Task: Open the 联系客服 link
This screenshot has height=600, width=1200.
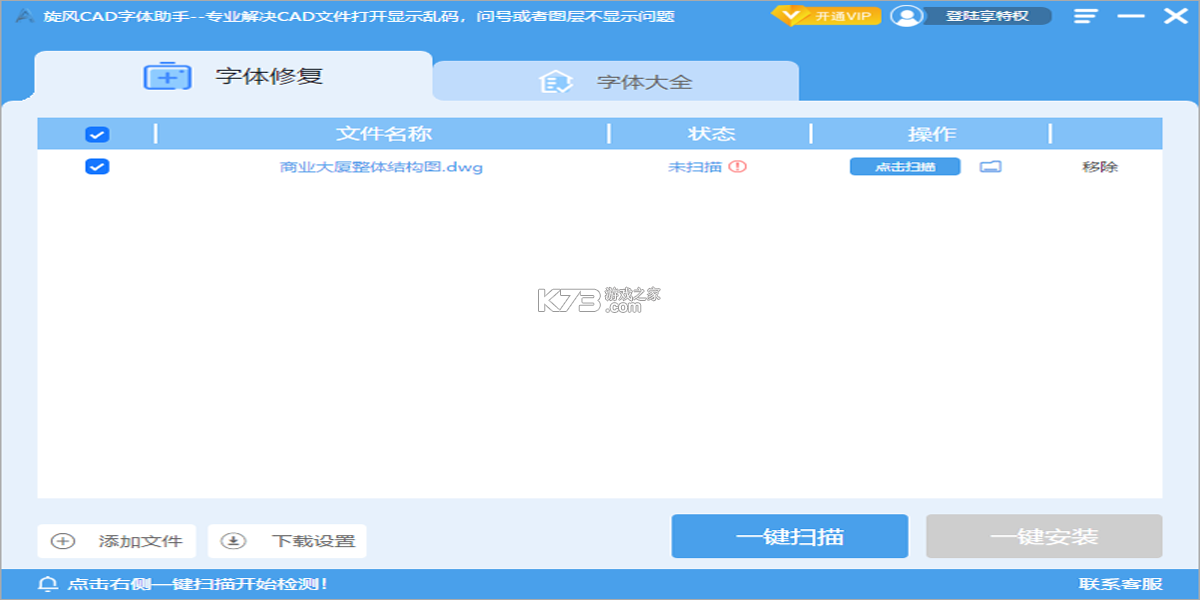Action: [1121, 584]
